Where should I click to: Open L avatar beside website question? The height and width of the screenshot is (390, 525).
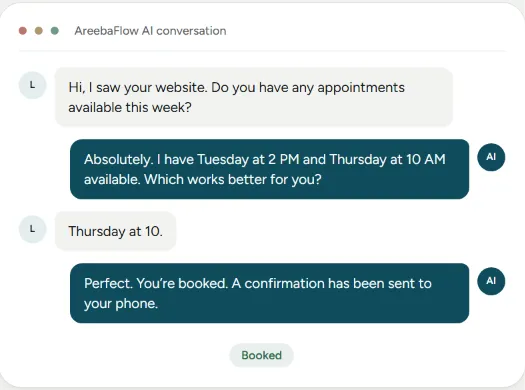32,85
